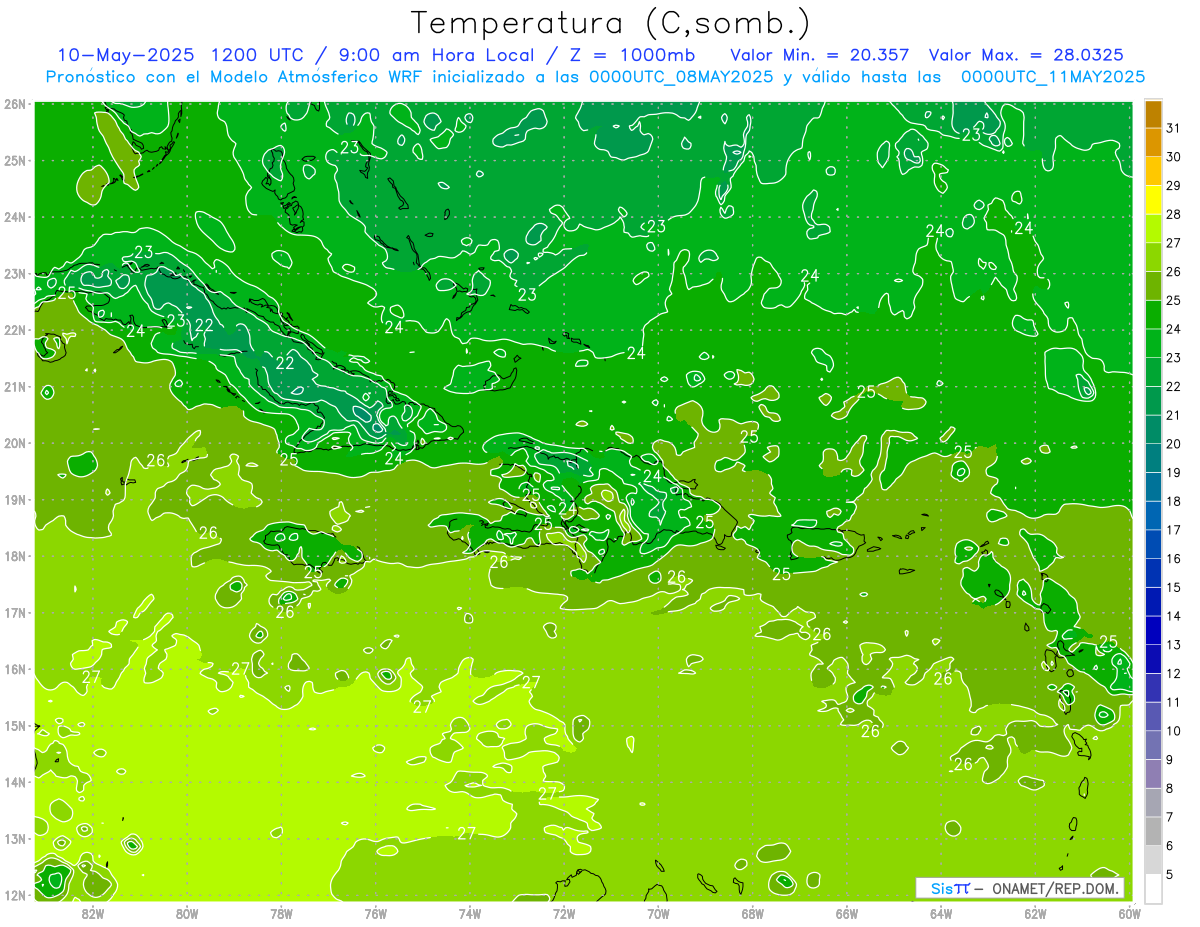
Task: Select the "68W" longitude axis label
Action: [753, 913]
